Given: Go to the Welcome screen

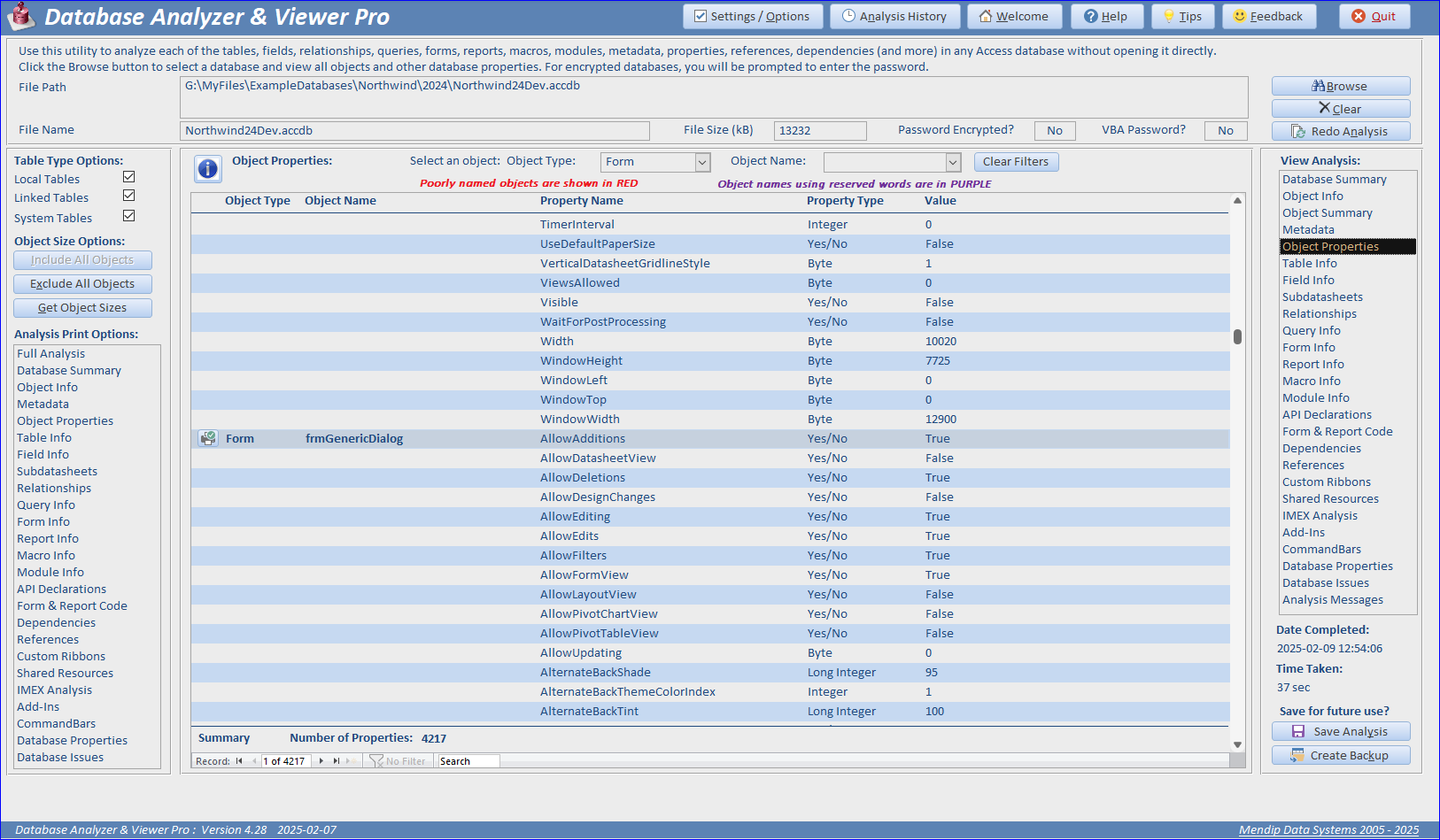Looking at the screenshot, I should pyautogui.click(x=1015, y=16).
